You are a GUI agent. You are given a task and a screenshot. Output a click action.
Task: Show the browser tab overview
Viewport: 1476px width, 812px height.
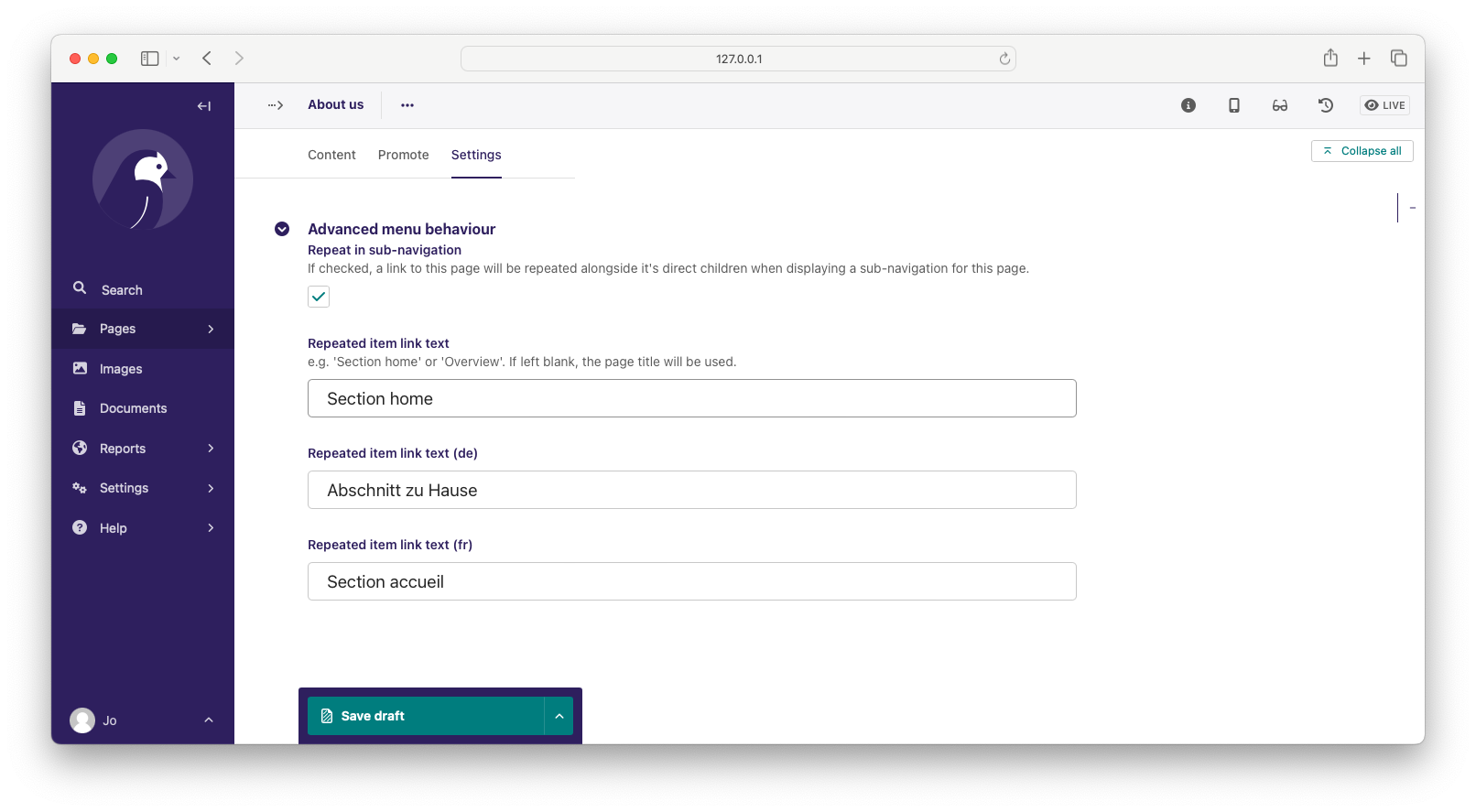[x=1399, y=58]
